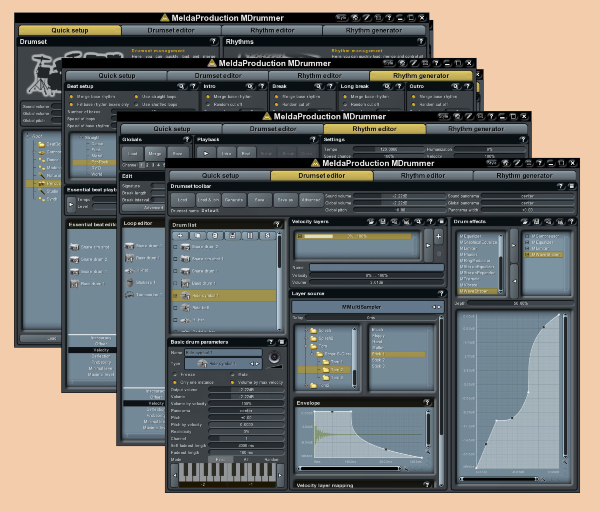Toggle the Mute radio option in drum parameters
Screen dimensions: 600x511
point(232,374)
